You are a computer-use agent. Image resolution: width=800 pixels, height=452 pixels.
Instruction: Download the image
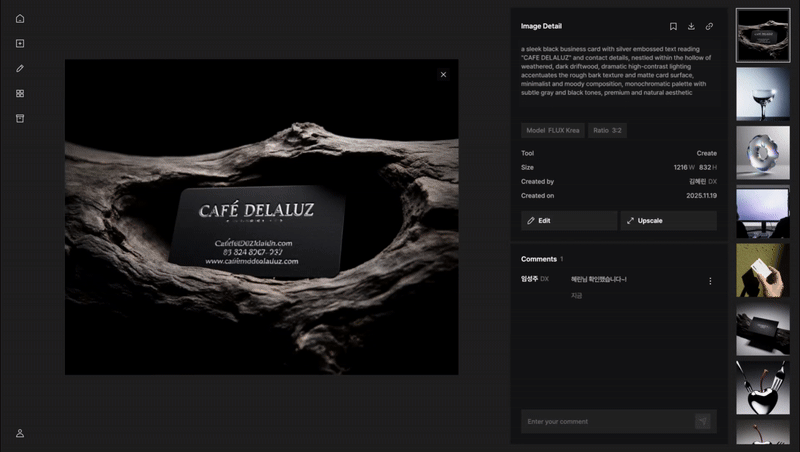tap(691, 27)
